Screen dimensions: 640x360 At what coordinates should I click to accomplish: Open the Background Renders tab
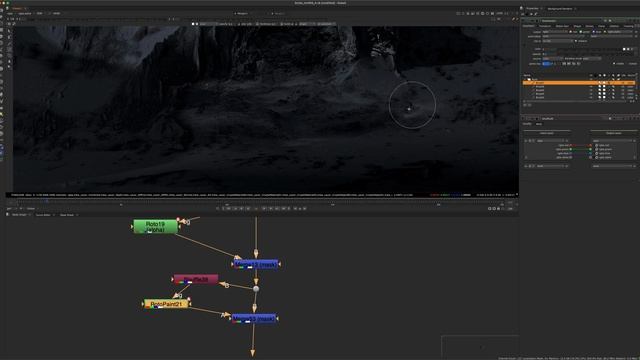coord(560,8)
